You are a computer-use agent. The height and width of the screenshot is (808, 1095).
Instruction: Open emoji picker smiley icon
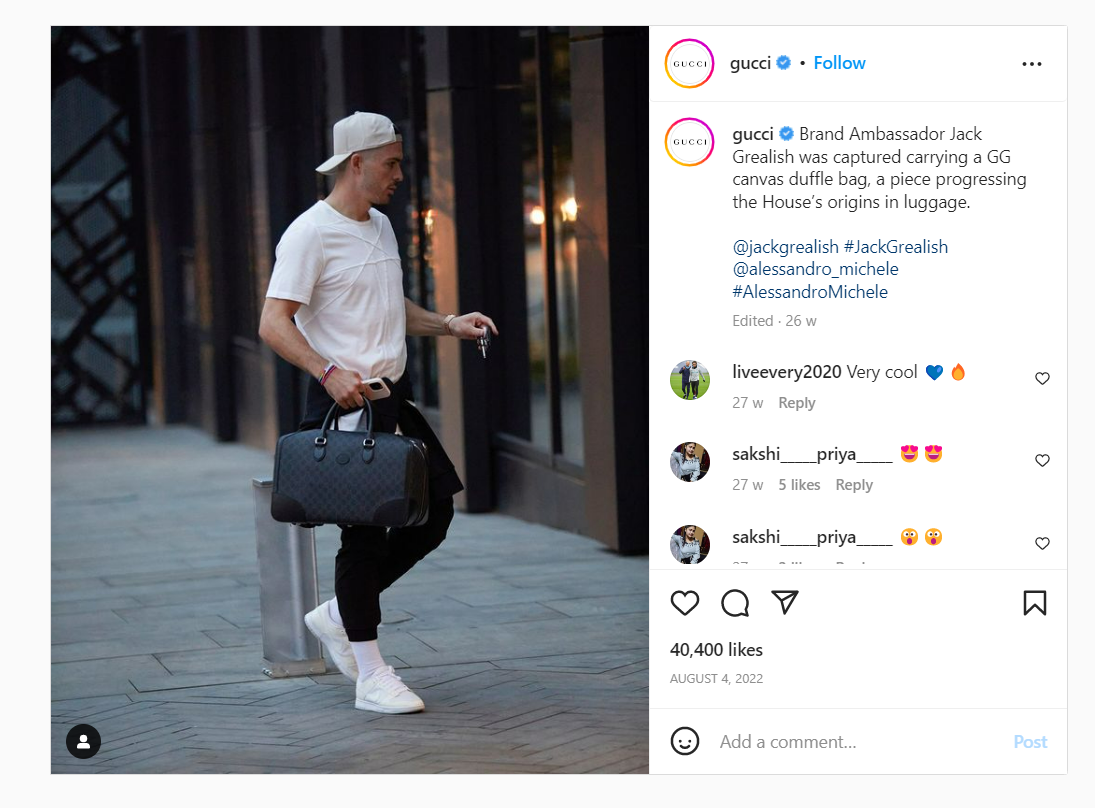pos(684,741)
